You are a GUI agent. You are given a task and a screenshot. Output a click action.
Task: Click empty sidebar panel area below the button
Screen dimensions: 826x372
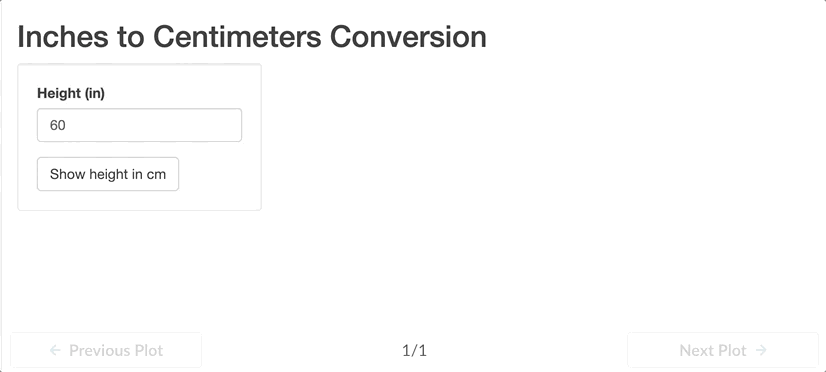140,201
